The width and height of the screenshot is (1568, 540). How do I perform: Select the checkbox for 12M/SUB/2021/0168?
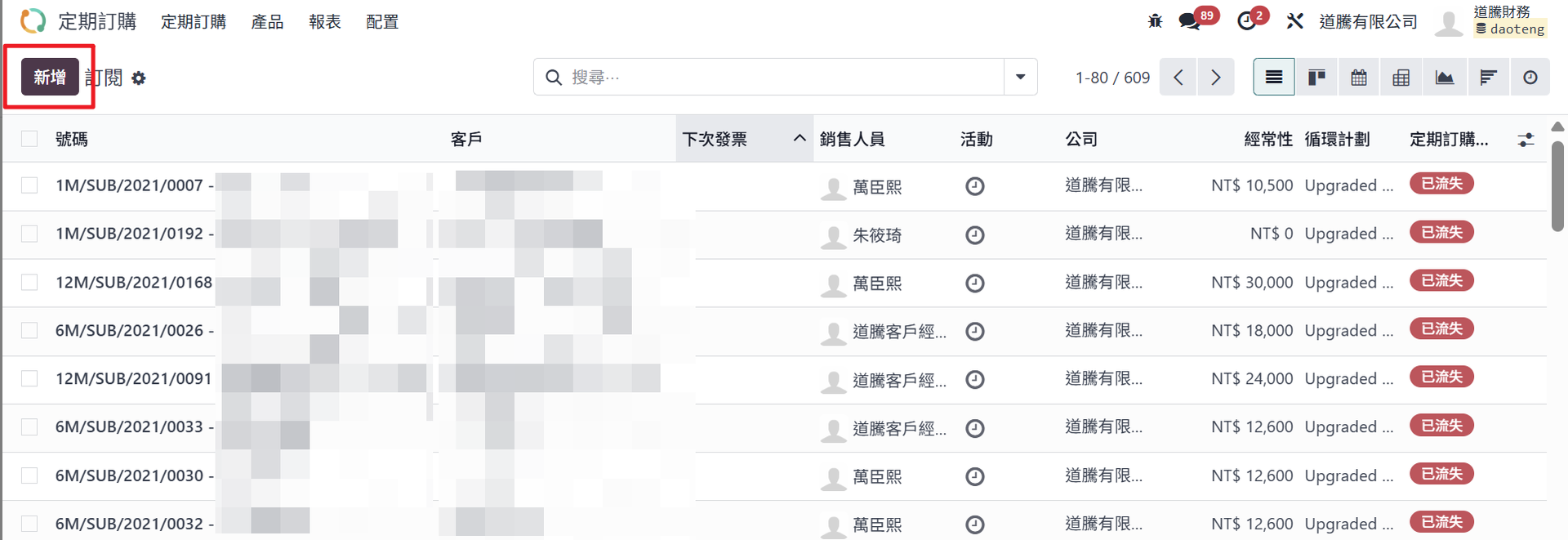point(29,282)
